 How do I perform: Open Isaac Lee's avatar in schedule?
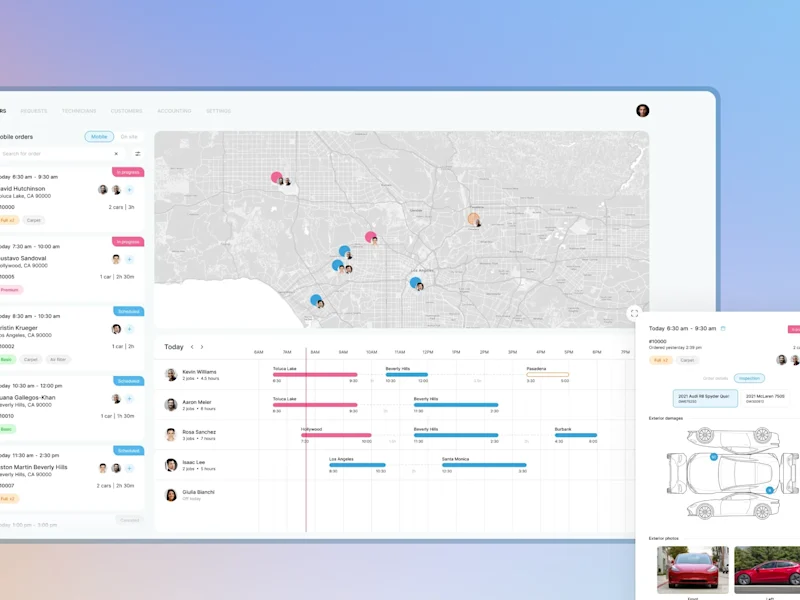click(x=171, y=465)
